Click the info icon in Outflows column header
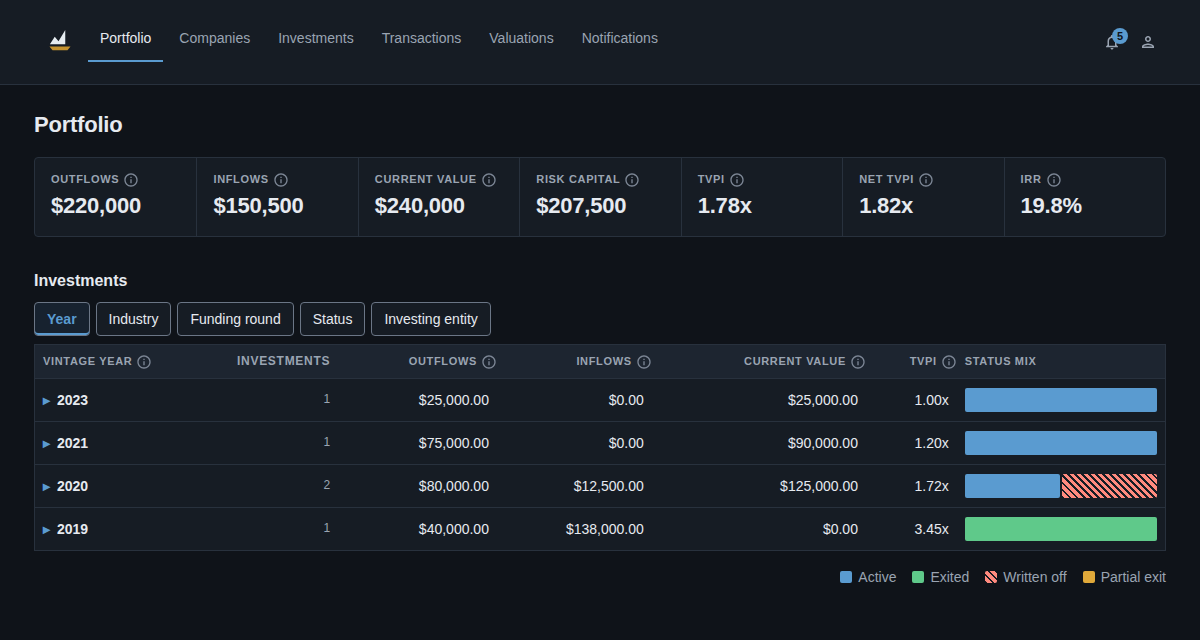The width and height of the screenshot is (1200, 640). (489, 362)
